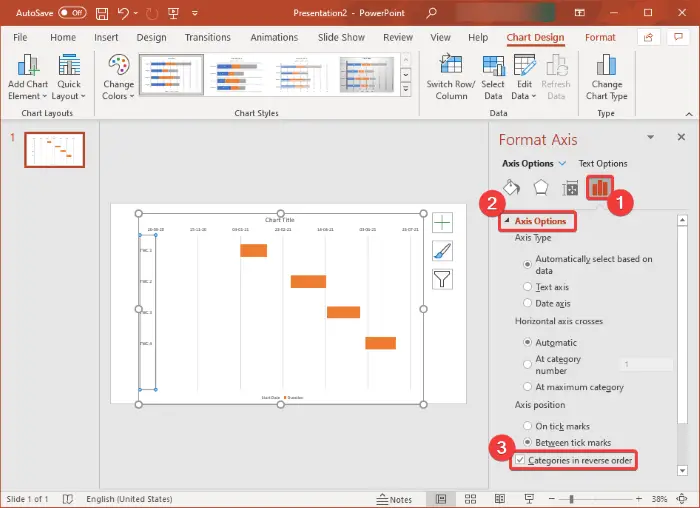Collapse the Axis Options section
The image size is (700, 508).
click(x=507, y=221)
